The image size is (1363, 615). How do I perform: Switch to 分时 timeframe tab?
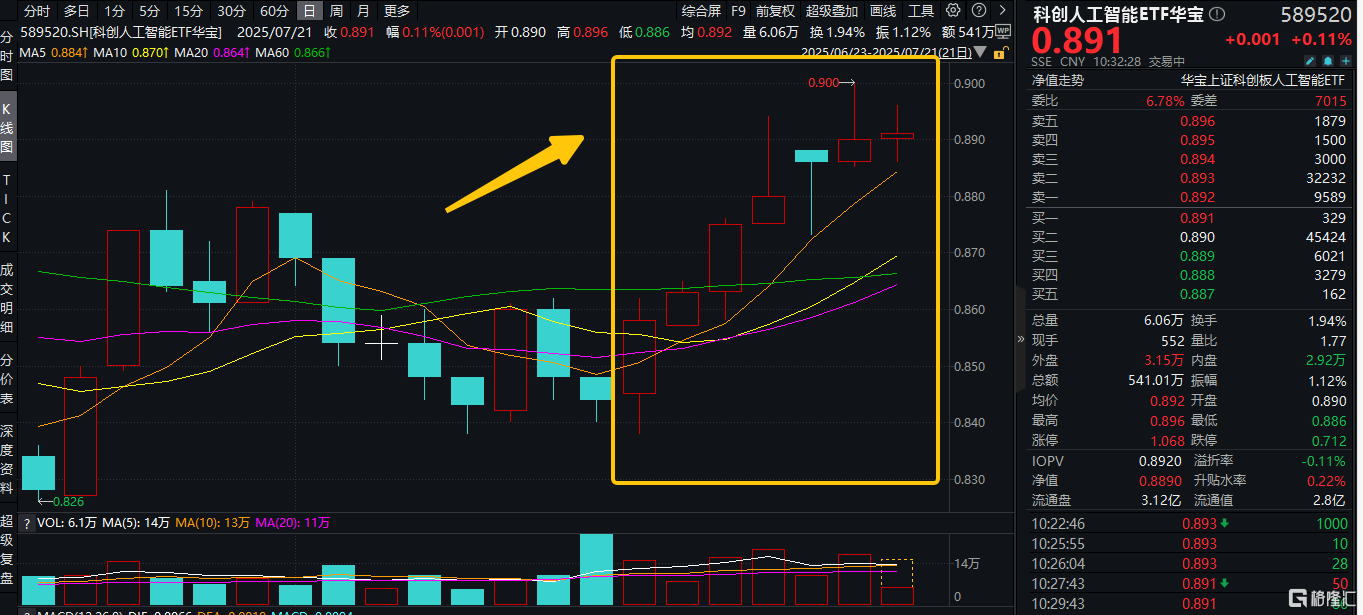pos(37,11)
